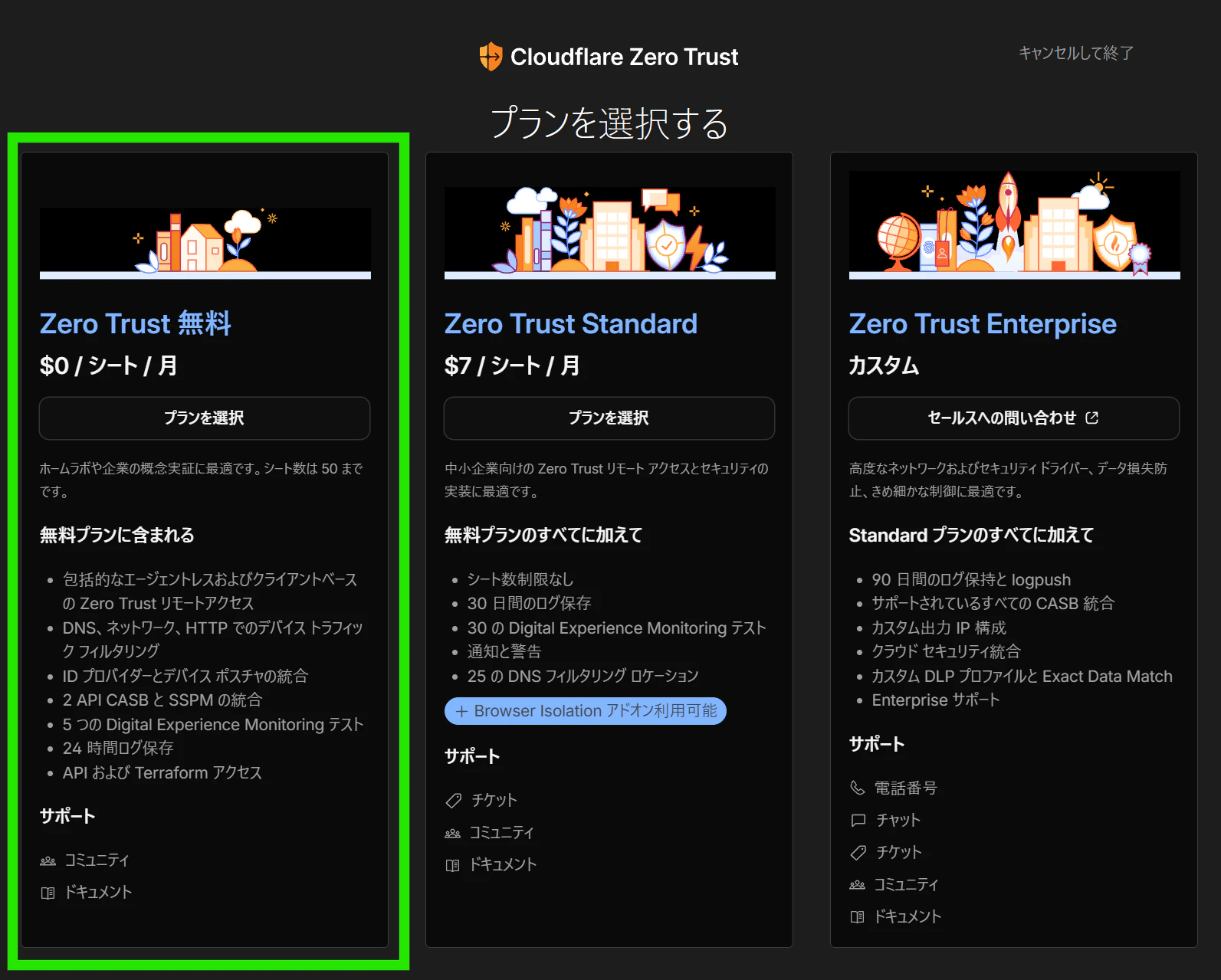Click Enterprise サポート feature text

pyautogui.click(x=936, y=700)
